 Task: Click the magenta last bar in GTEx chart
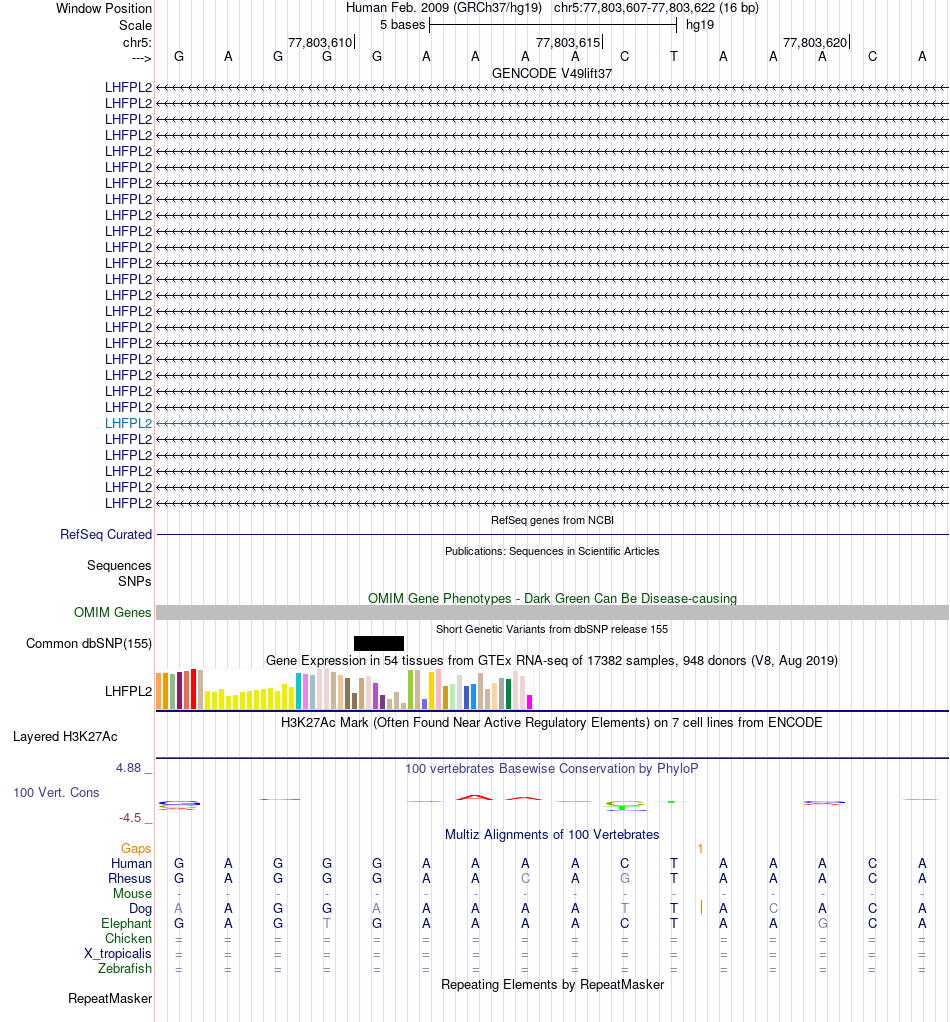point(530,702)
